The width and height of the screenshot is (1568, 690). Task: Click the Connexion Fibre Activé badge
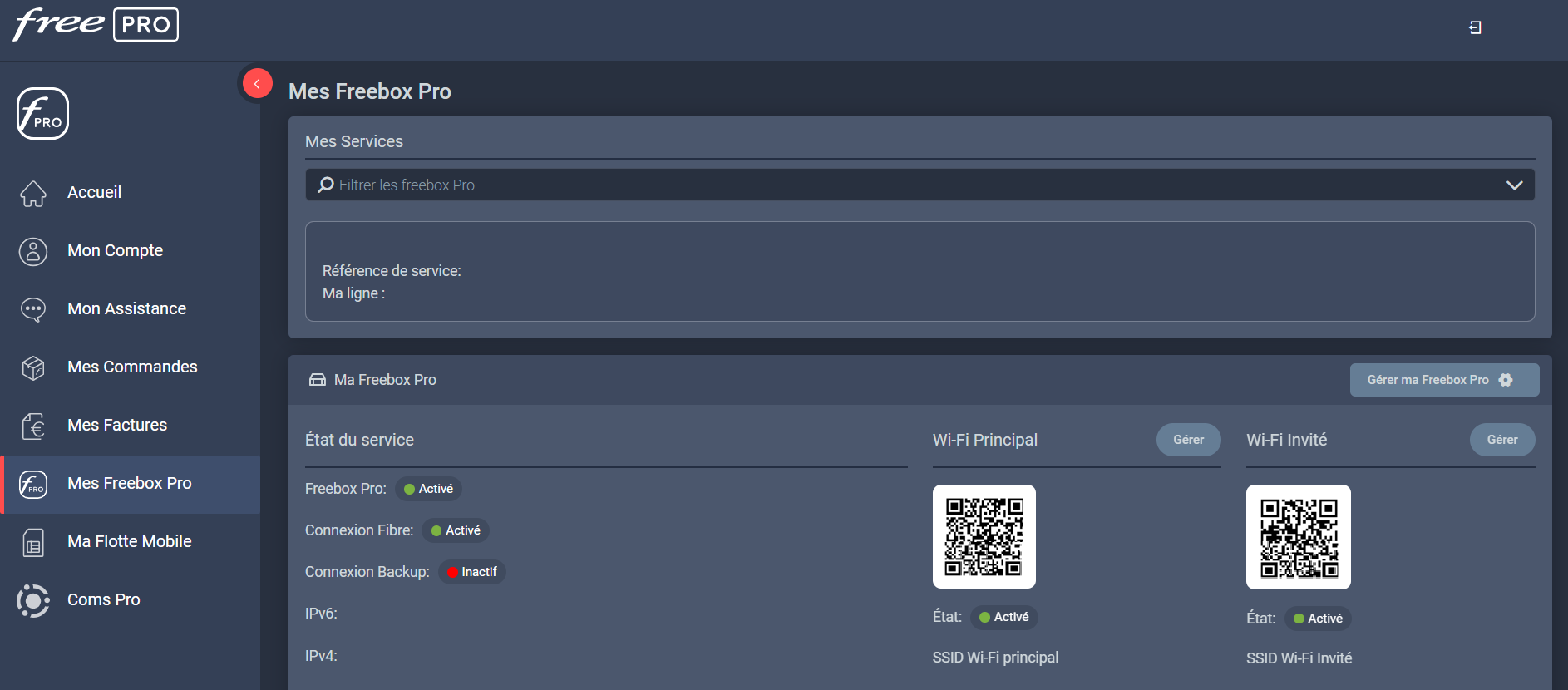pyautogui.click(x=456, y=530)
